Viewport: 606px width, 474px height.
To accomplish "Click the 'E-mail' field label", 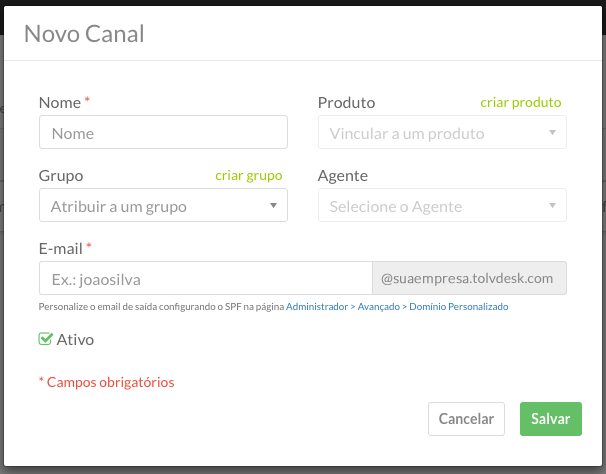I will point(61,249).
